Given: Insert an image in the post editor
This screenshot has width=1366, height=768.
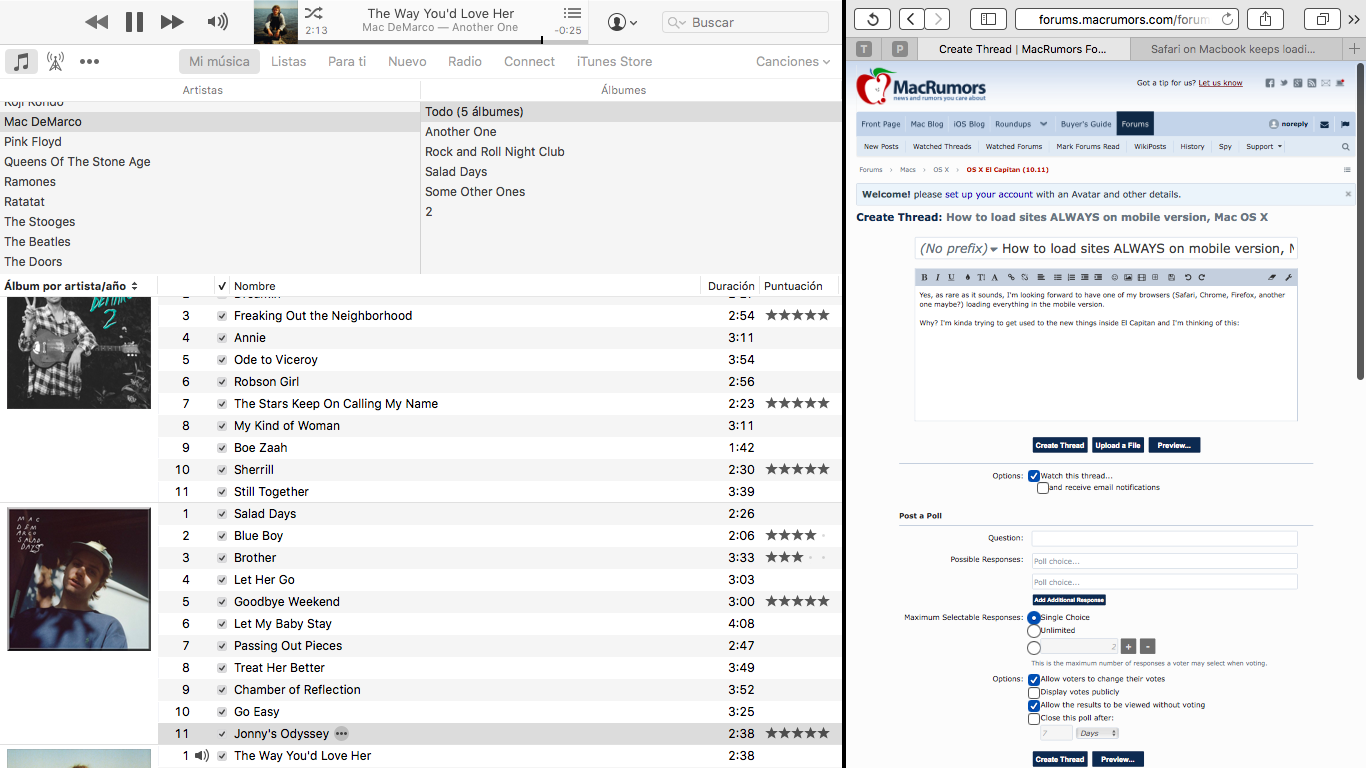Looking at the screenshot, I should pyautogui.click(x=1128, y=277).
